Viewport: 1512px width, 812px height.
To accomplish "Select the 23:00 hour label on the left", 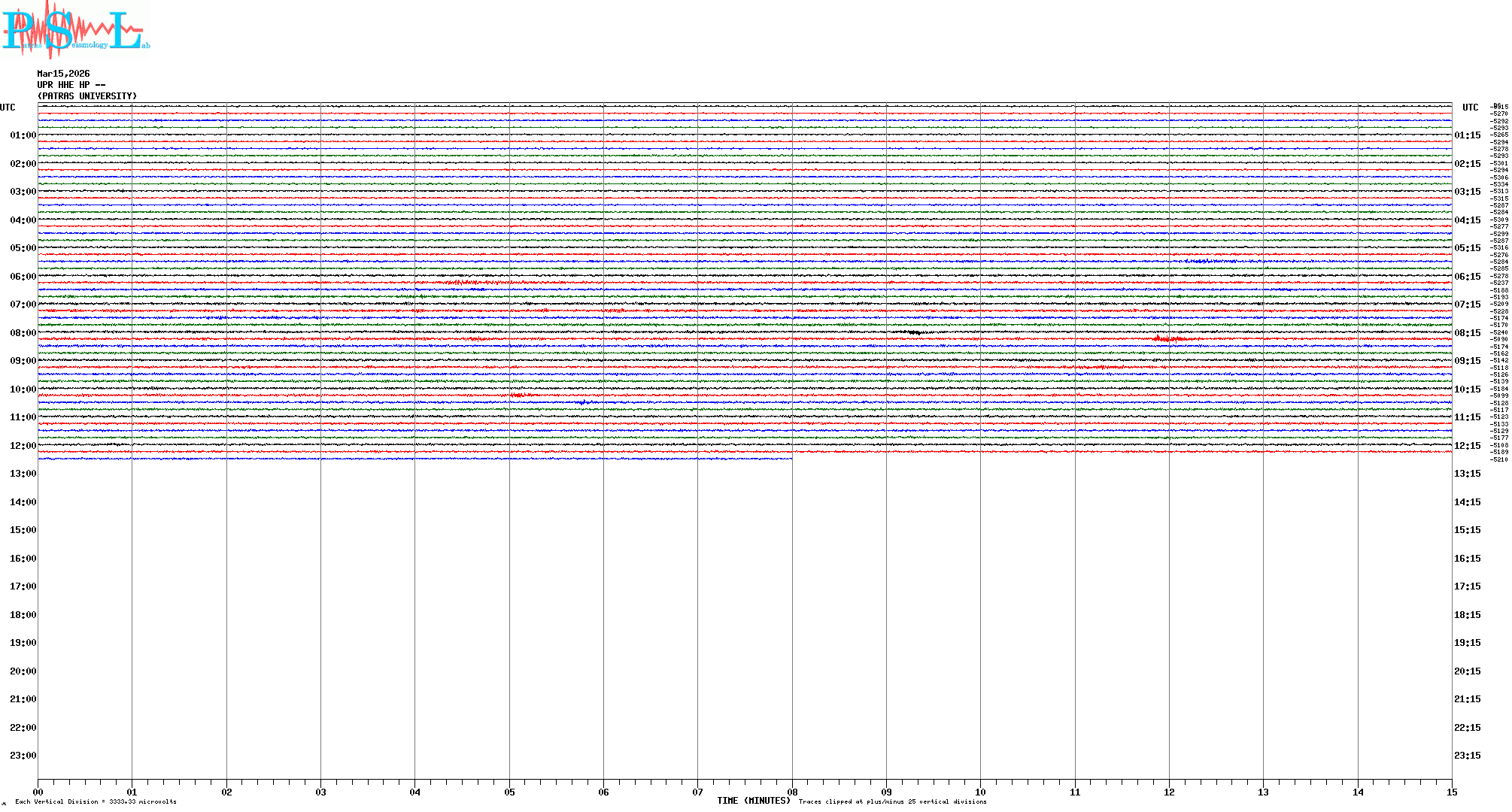I will 23,756.
